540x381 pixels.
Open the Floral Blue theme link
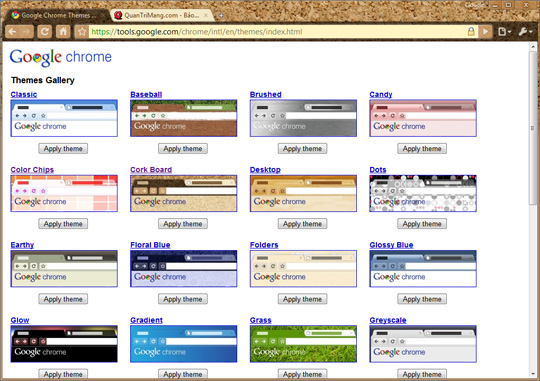pyautogui.click(x=150, y=245)
